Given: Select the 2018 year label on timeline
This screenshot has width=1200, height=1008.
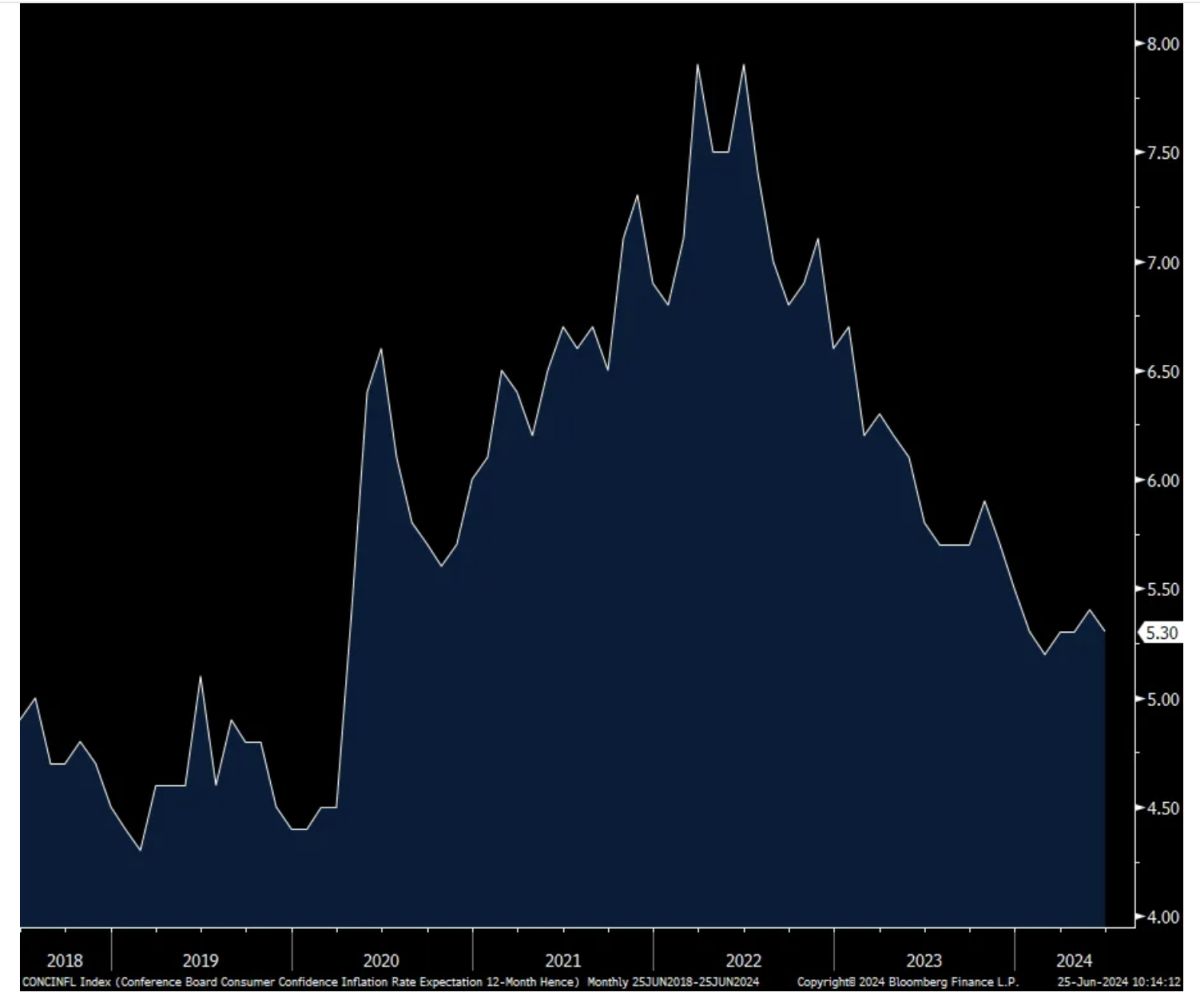Looking at the screenshot, I should click(x=65, y=961).
